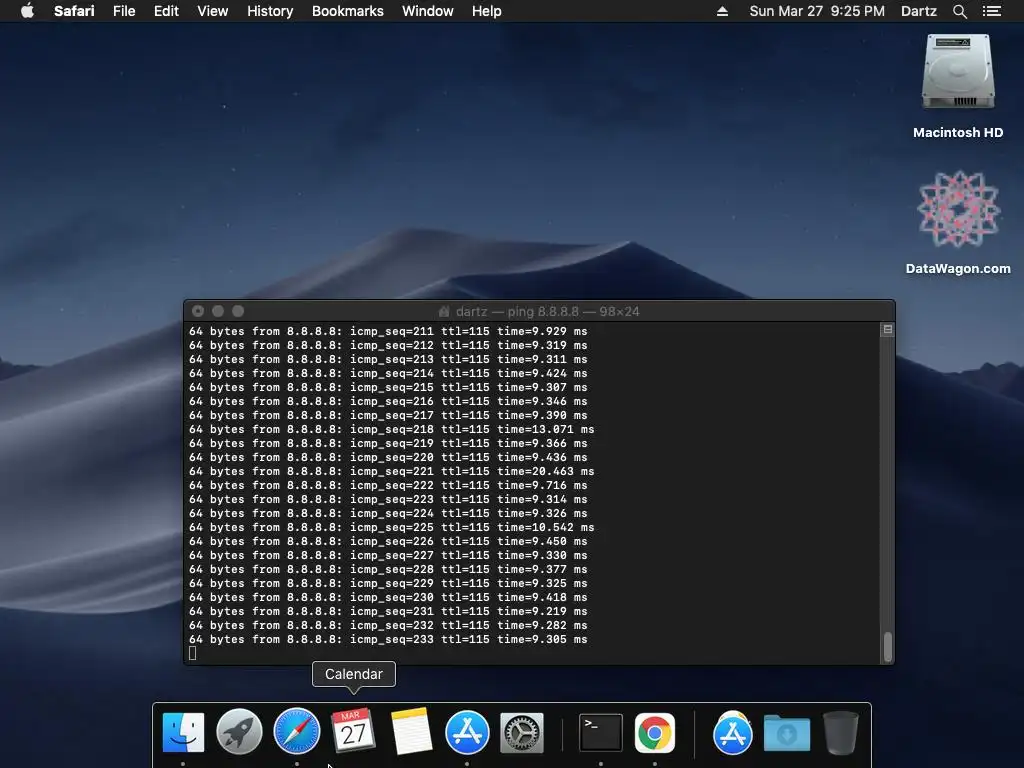Click the line with icmp_seq=228

tap(388, 569)
